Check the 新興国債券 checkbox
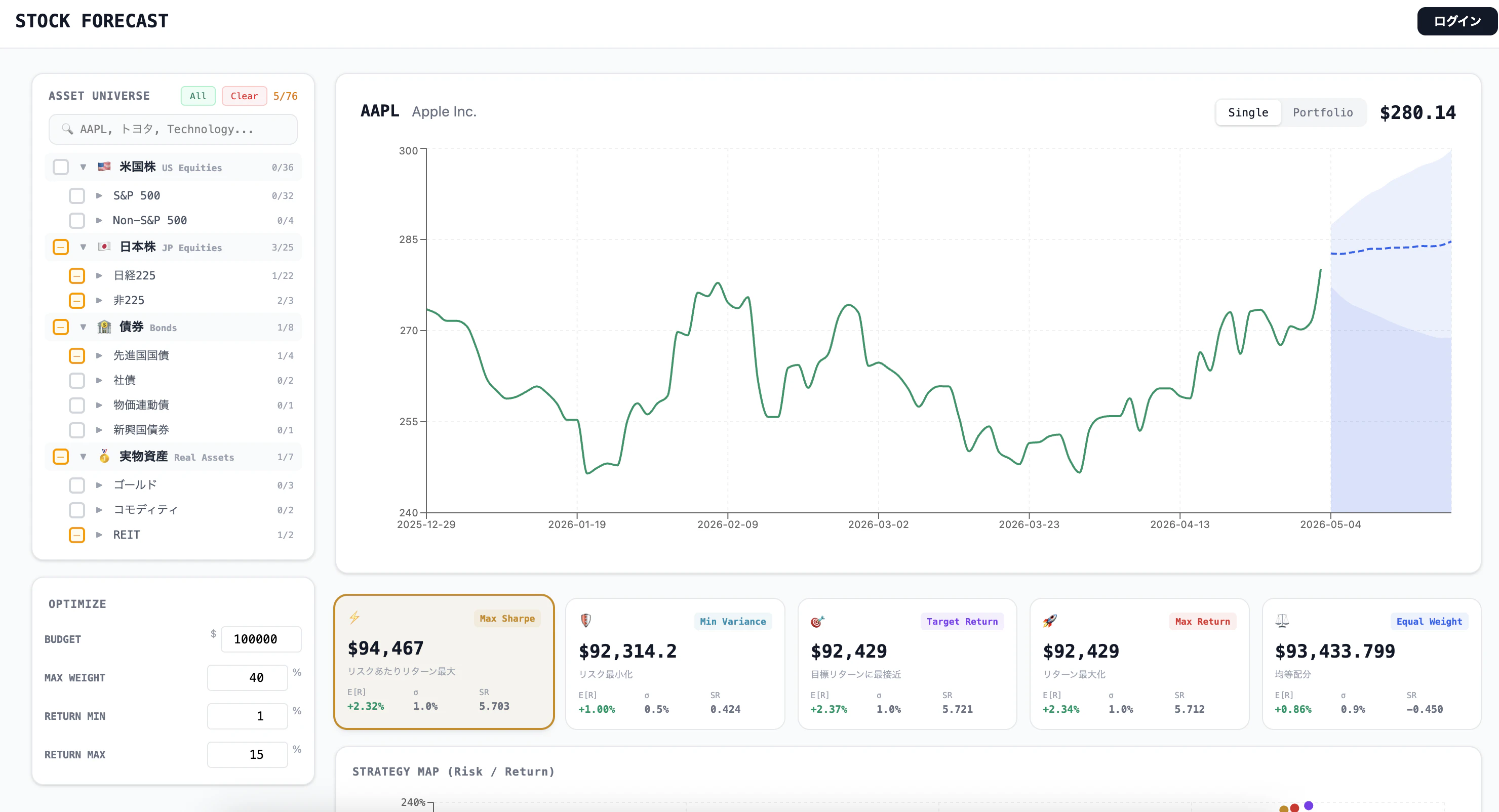Image resolution: width=1499 pixels, height=812 pixels. click(77, 430)
